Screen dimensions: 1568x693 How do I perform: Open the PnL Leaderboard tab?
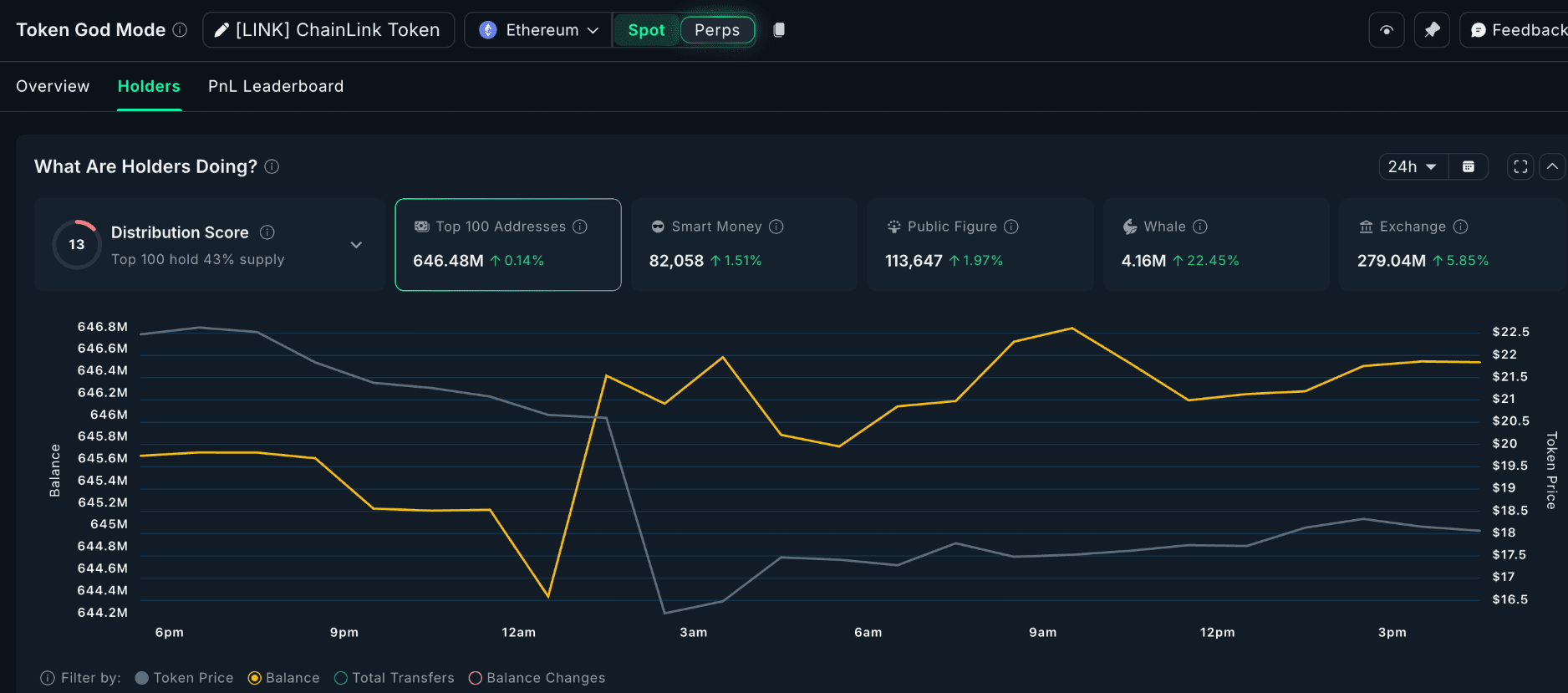276,86
